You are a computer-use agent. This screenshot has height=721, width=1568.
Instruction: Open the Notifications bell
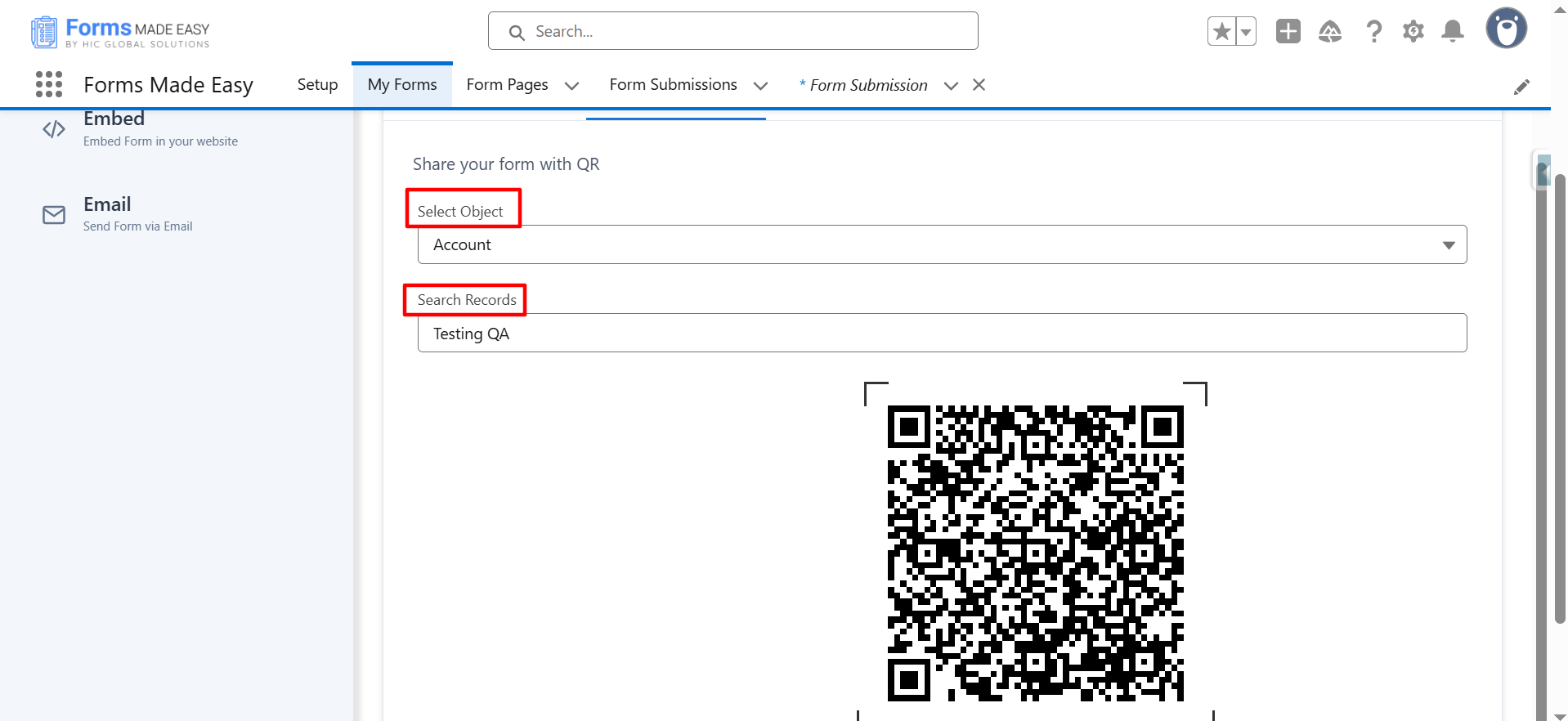1453,32
